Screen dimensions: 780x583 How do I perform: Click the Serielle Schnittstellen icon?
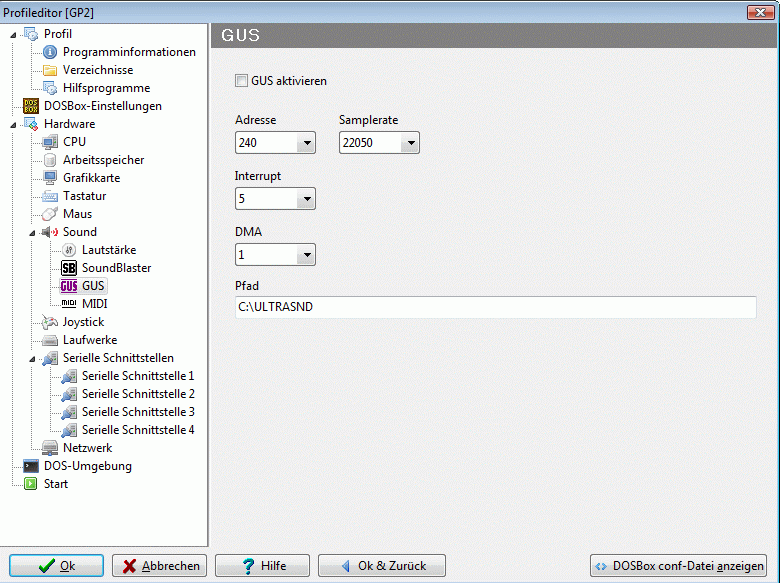tap(50, 358)
